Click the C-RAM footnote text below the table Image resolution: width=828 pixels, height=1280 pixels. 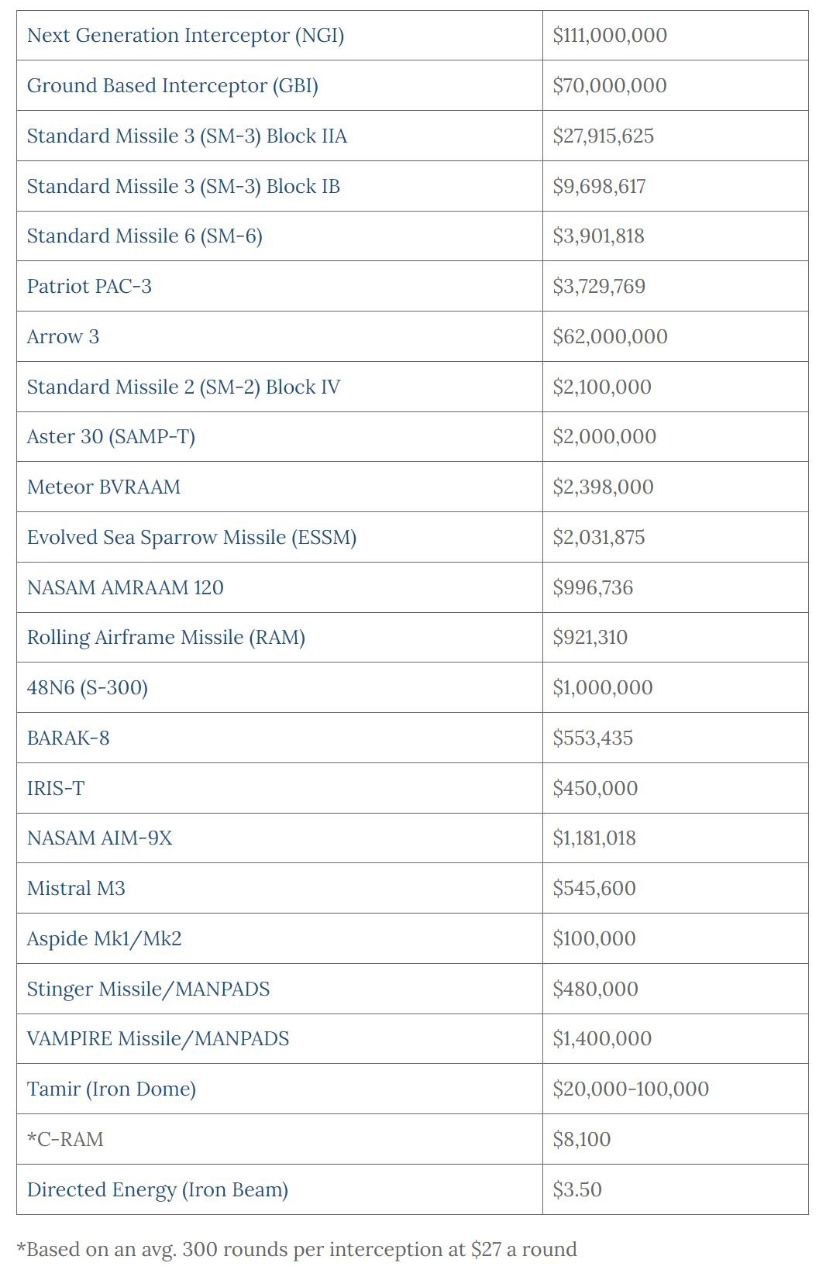click(x=297, y=1249)
